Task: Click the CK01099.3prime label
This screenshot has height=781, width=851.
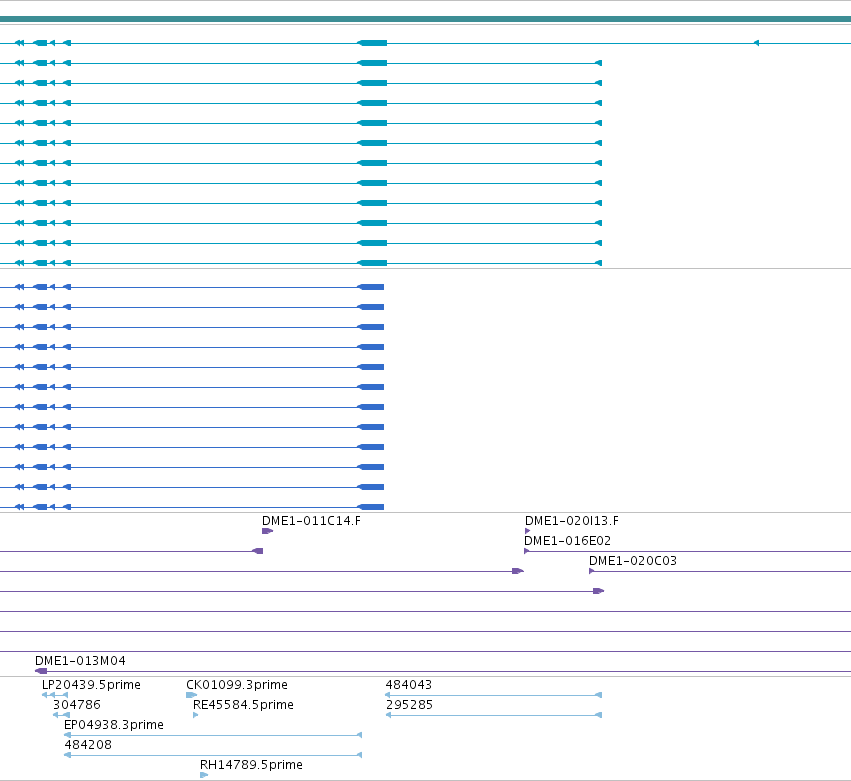Action: tap(237, 685)
